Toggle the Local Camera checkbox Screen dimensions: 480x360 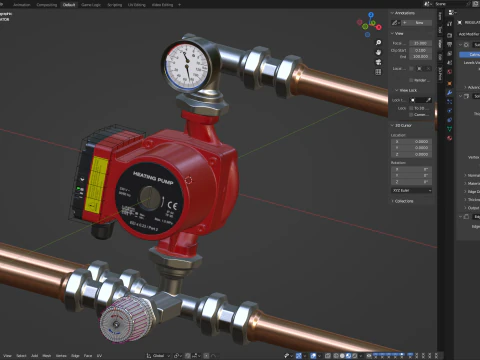coord(411,68)
